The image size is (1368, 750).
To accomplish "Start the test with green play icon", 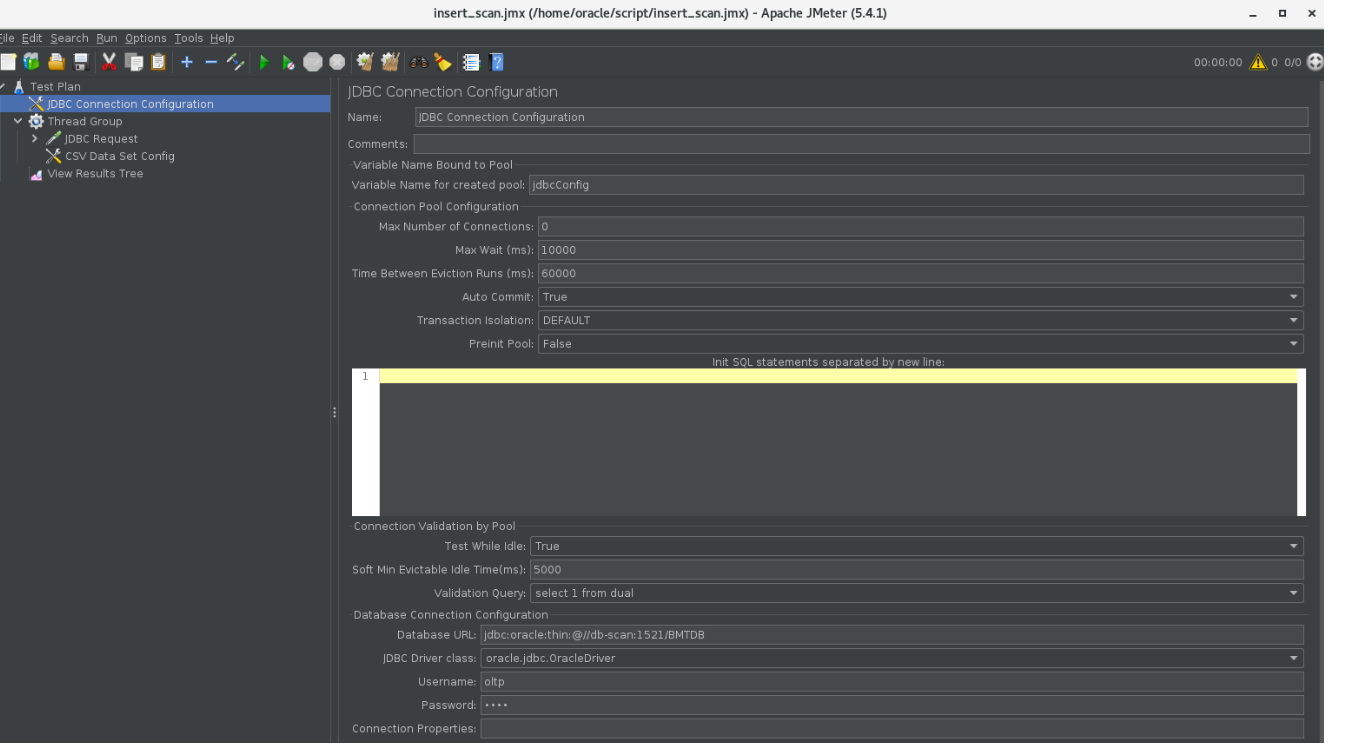I will pos(264,62).
